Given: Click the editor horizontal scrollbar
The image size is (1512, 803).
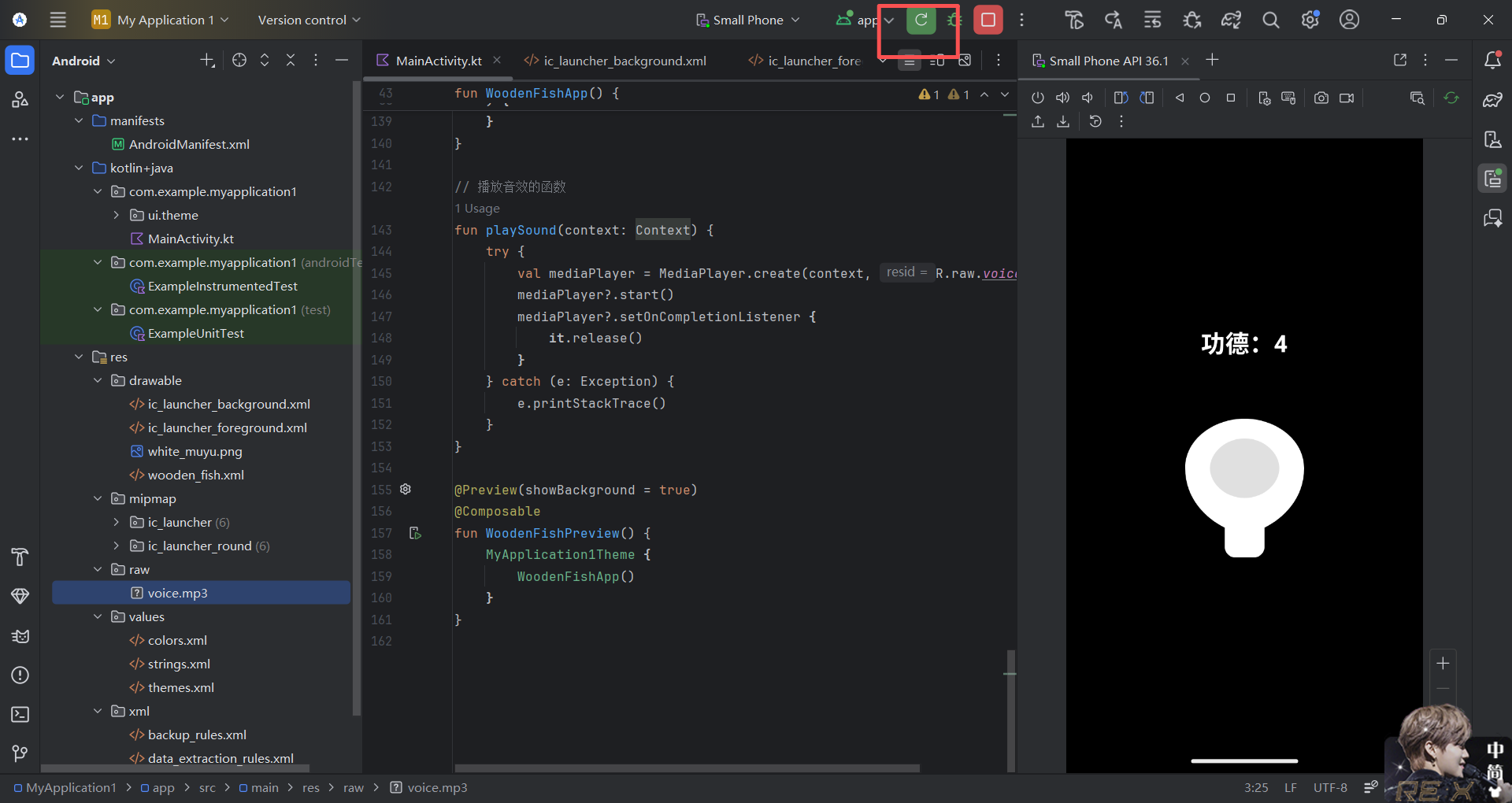Looking at the screenshot, I should click(x=687, y=768).
